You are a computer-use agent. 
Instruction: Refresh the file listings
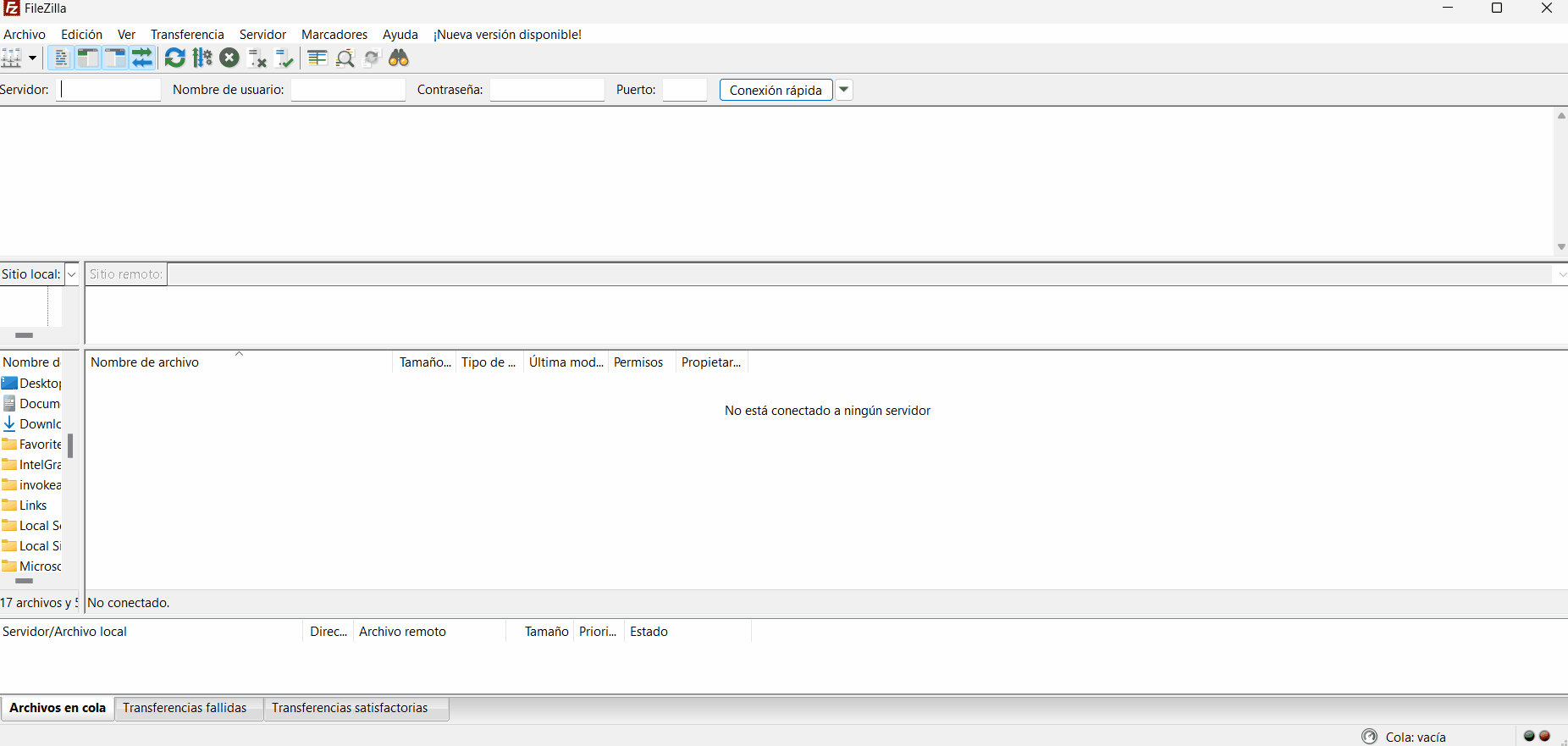(x=175, y=58)
